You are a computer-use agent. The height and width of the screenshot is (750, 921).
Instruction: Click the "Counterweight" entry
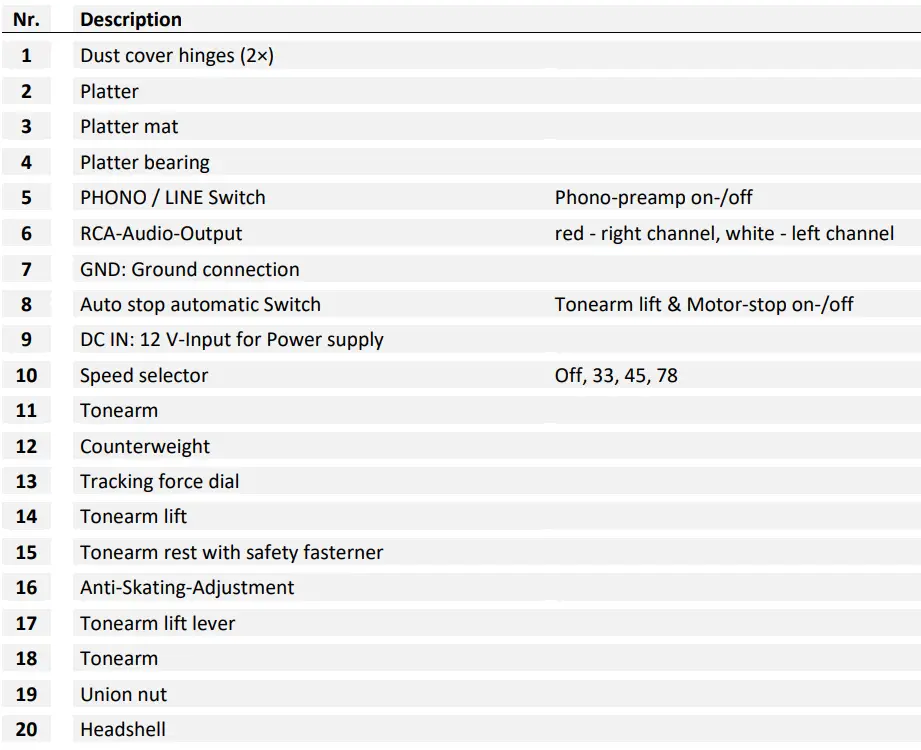[x=145, y=446]
